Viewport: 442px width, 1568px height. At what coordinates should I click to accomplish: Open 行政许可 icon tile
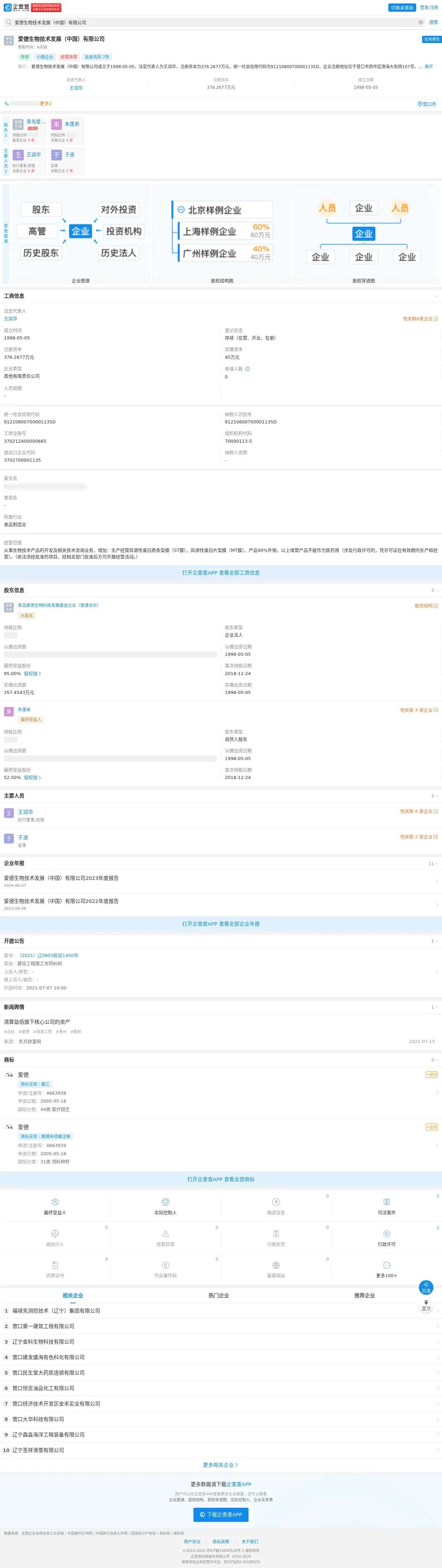coord(387,1238)
